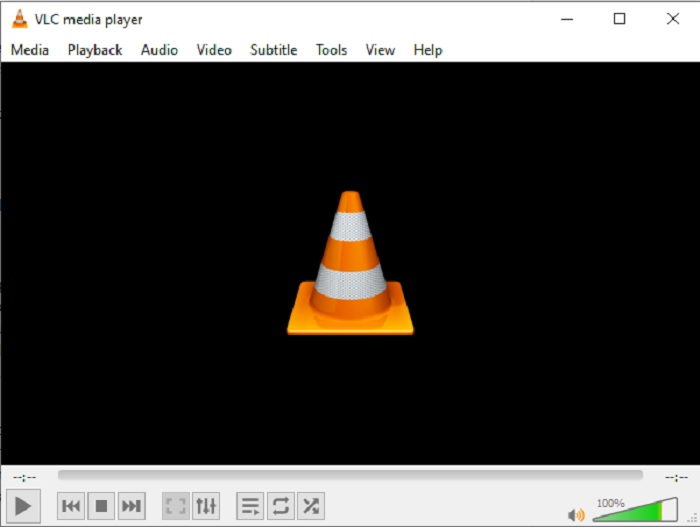Stop playback with the square button
700x527 pixels.
click(x=101, y=506)
